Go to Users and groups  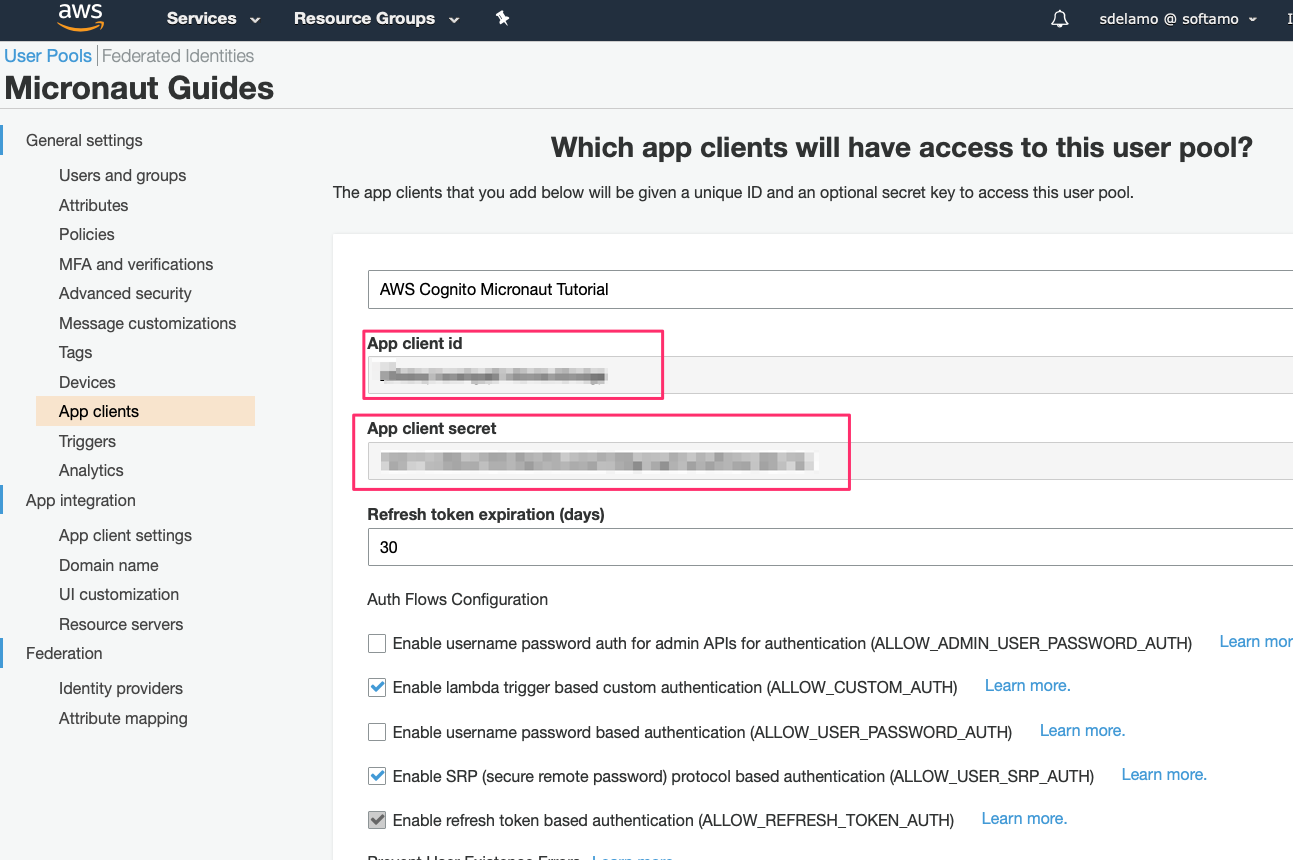click(x=122, y=175)
